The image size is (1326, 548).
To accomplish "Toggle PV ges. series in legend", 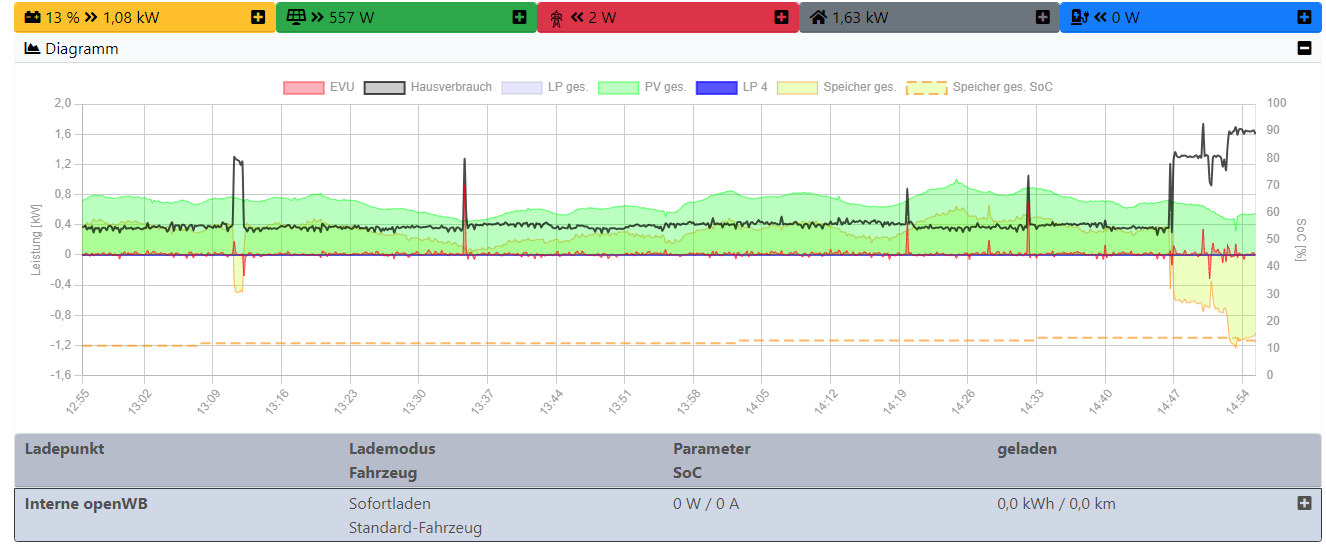I will tap(643, 87).
